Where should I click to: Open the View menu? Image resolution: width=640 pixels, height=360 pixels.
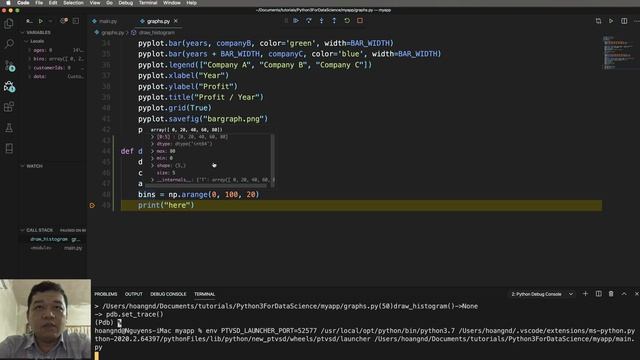click(95, 3)
